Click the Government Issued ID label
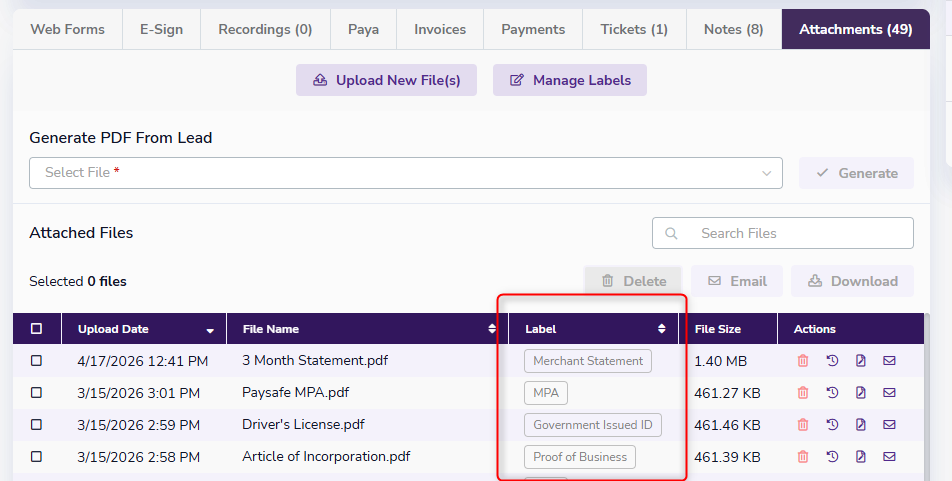 coord(593,425)
